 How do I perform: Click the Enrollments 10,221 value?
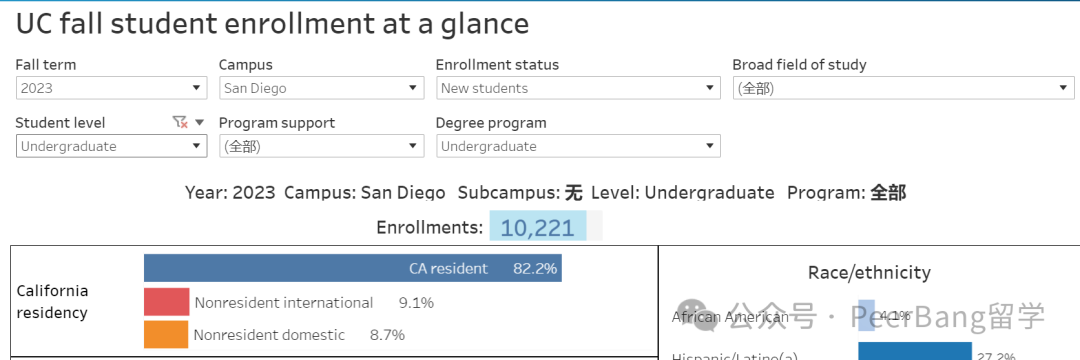click(x=537, y=227)
